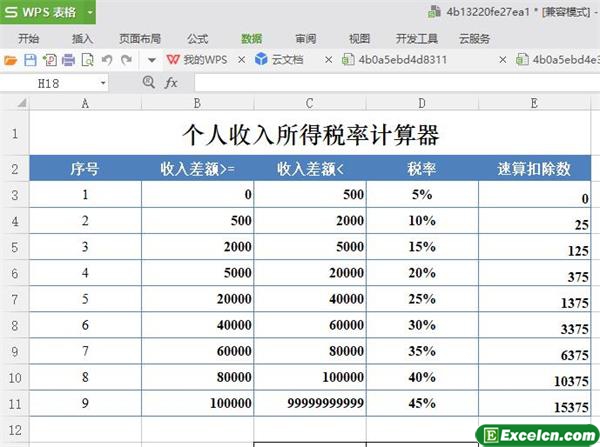Select column D header
600x447 pixels.
[x=422, y=103]
